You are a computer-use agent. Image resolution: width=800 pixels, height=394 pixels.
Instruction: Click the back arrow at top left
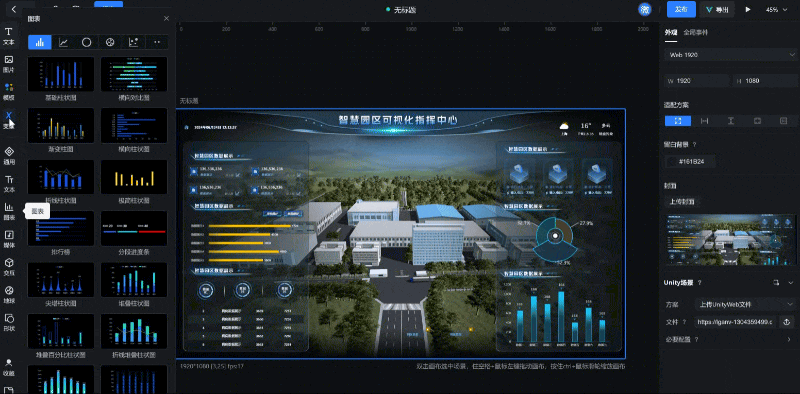[14, 9]
